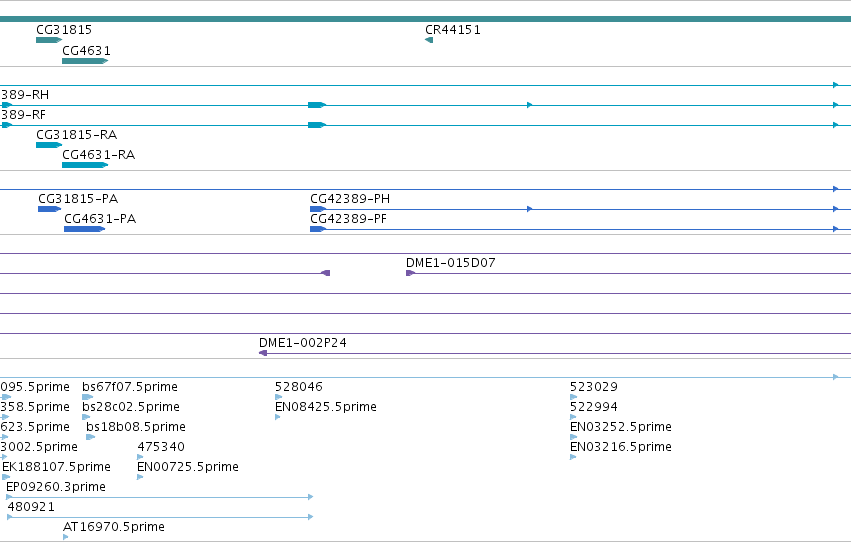851x542 pixels.
Task: Click the reverse arrow left of DME1-015D07
Action: 326,273
